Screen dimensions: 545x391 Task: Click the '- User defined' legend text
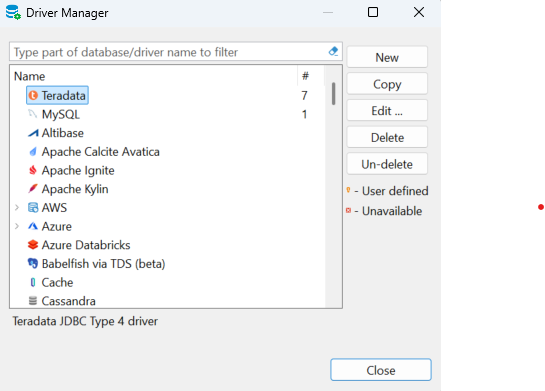(x=391, y=190)
